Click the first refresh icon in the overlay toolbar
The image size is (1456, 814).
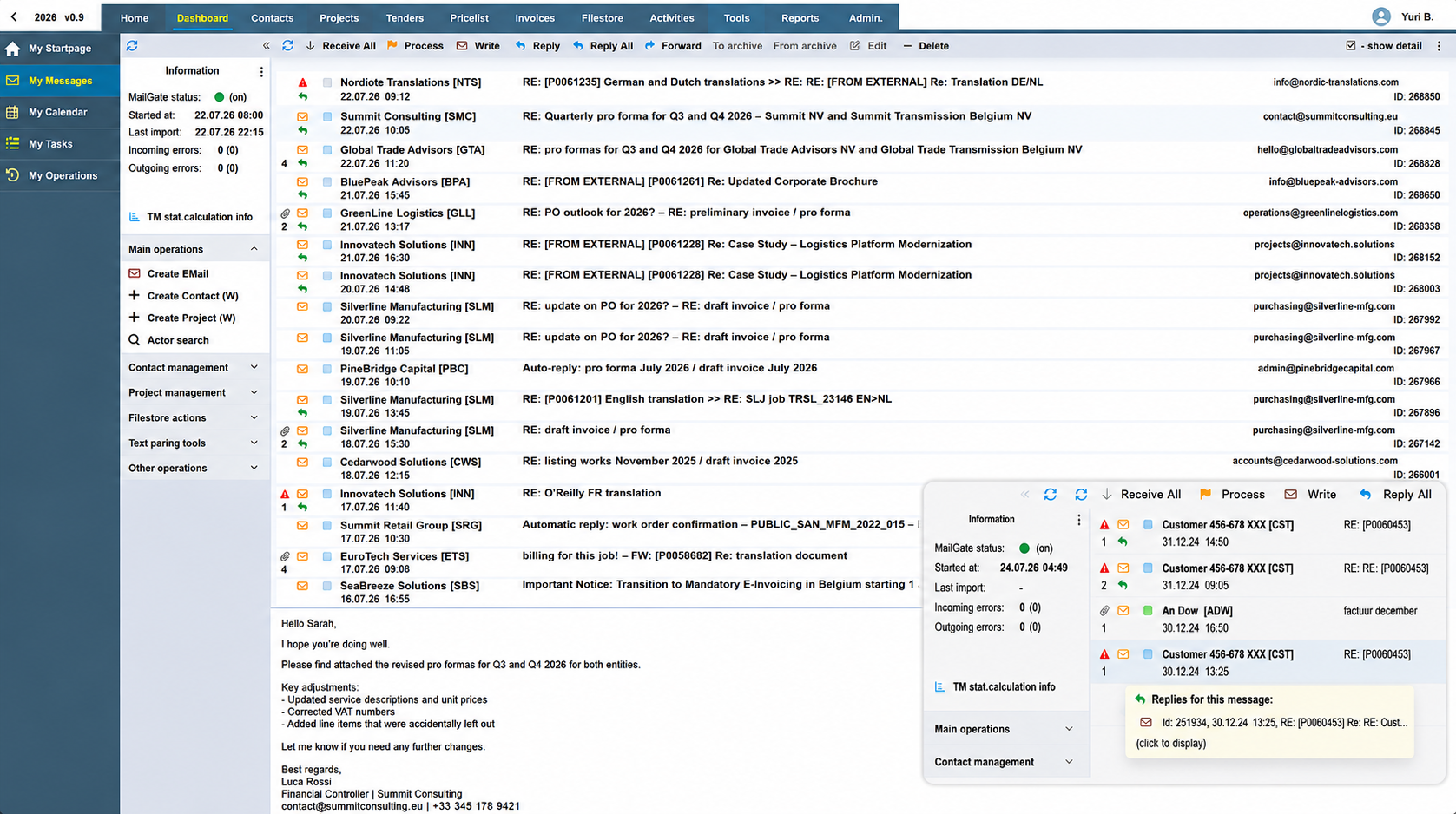coord(1051,495)
